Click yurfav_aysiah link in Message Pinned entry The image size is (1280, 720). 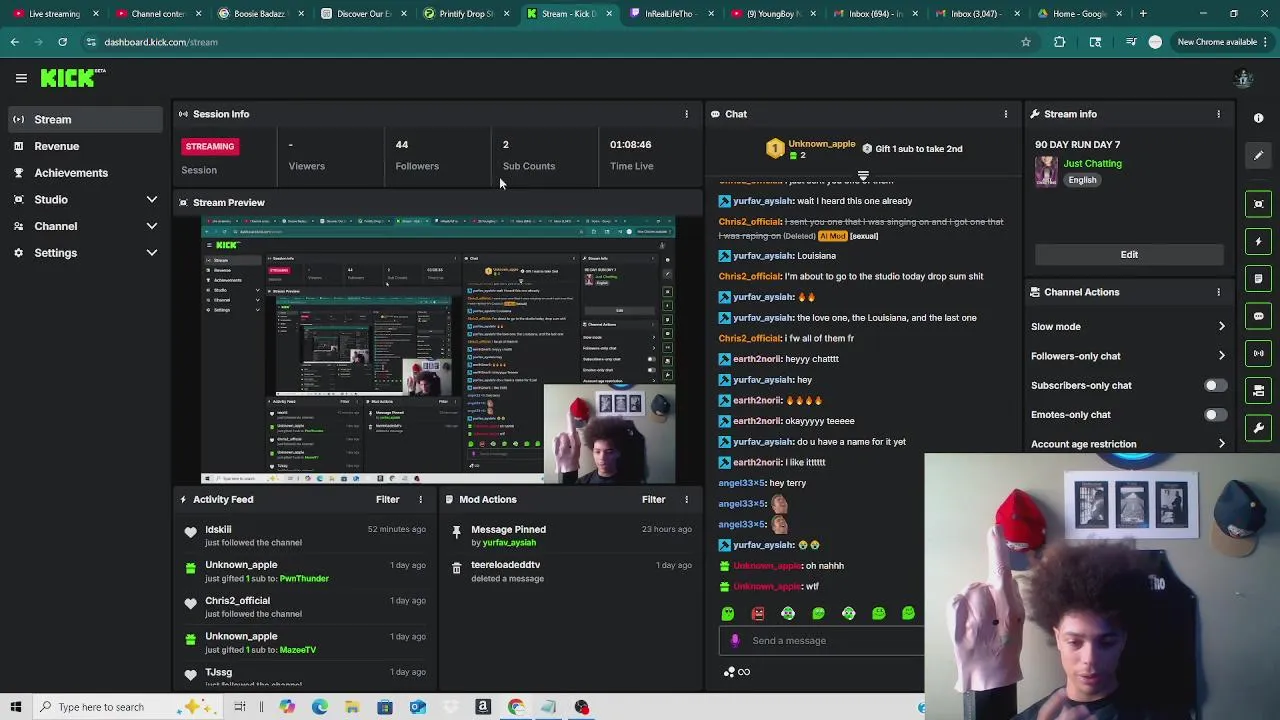509,543
